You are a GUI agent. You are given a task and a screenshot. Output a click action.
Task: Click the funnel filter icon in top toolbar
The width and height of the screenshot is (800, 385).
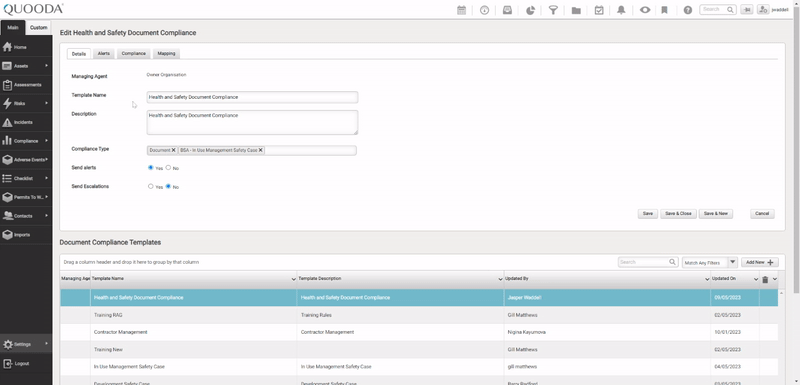click(553, 10)
